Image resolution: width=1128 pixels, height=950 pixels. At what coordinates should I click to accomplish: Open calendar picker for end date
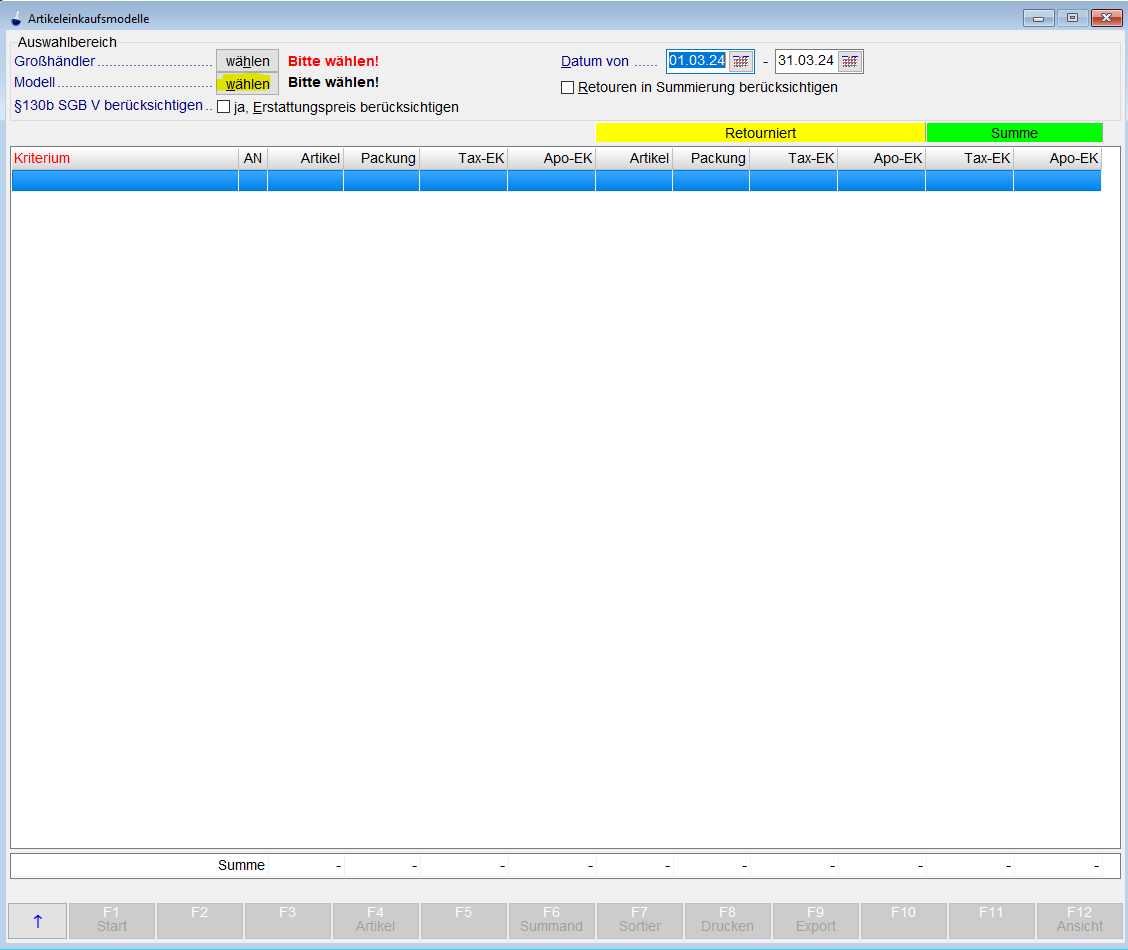[x=849, y=61]
